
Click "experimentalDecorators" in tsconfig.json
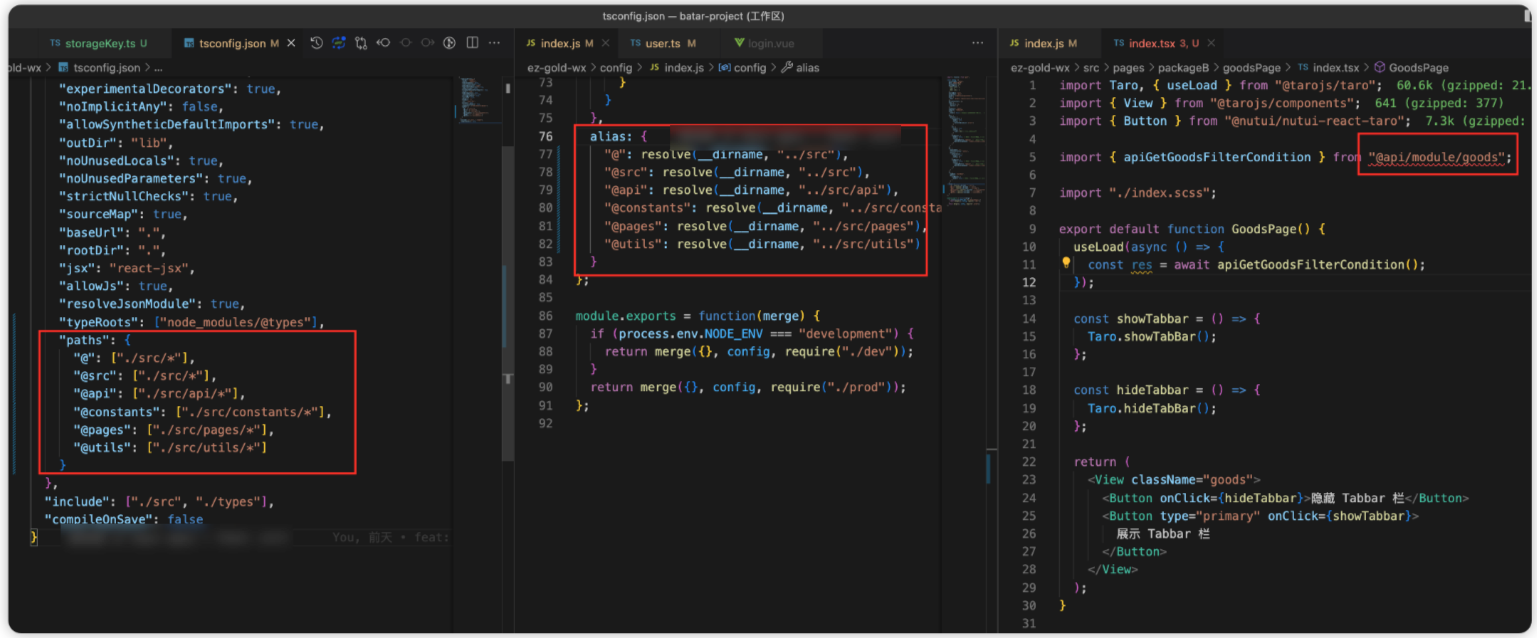click(146, 89)
